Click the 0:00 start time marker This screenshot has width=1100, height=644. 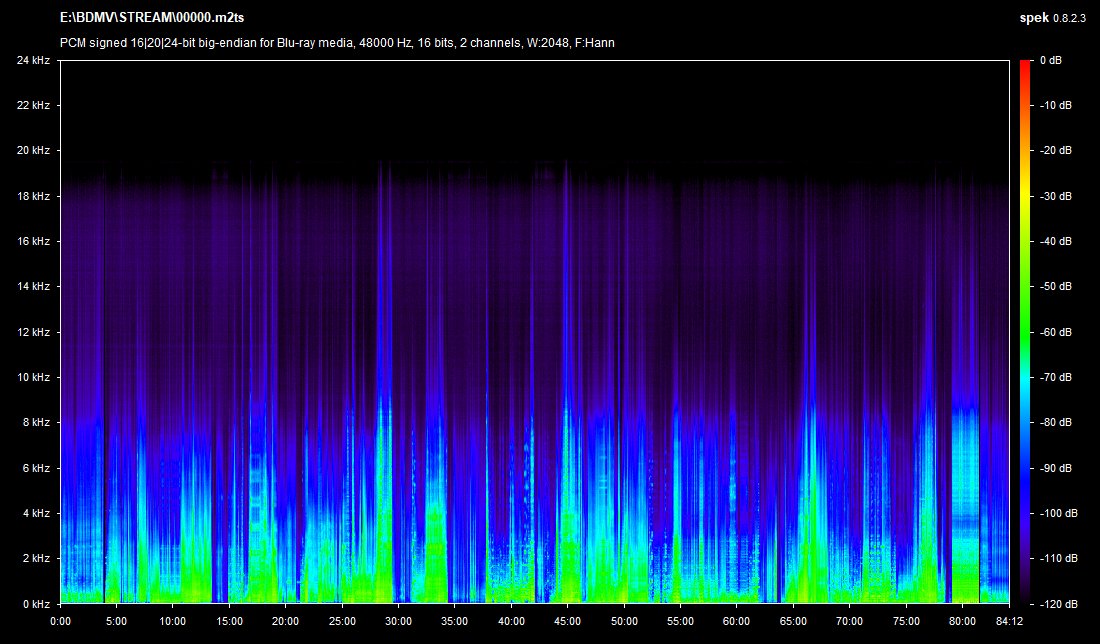[60, 619]
